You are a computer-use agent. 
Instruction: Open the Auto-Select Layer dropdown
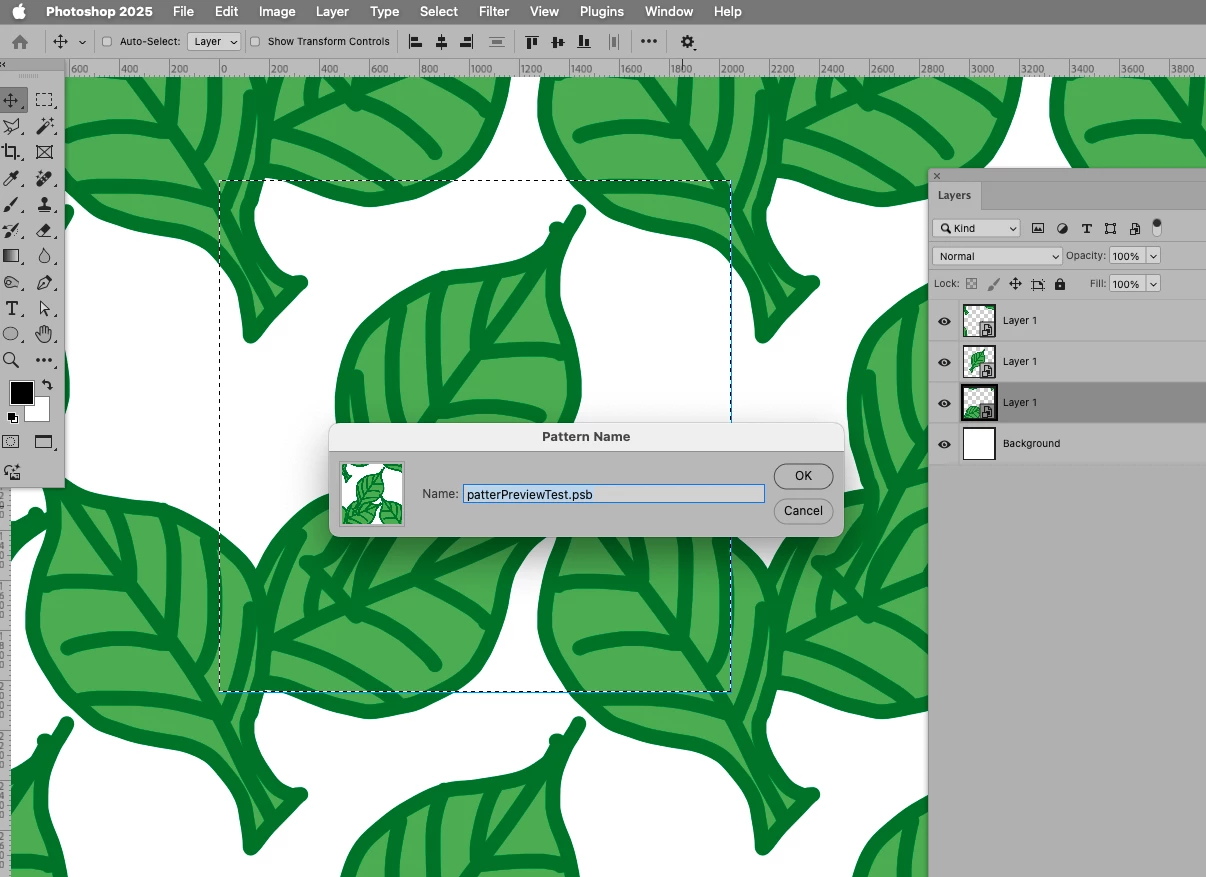(x=214, y=42)
